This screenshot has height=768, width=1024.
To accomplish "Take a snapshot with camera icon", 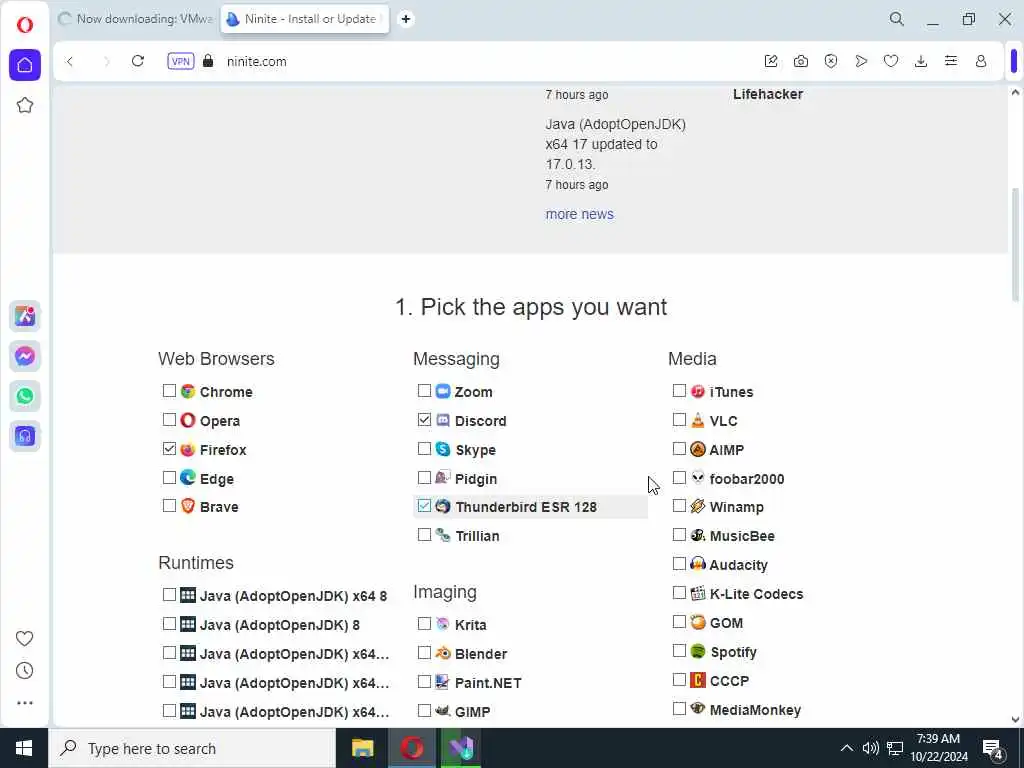I will (x=801, y=61).
